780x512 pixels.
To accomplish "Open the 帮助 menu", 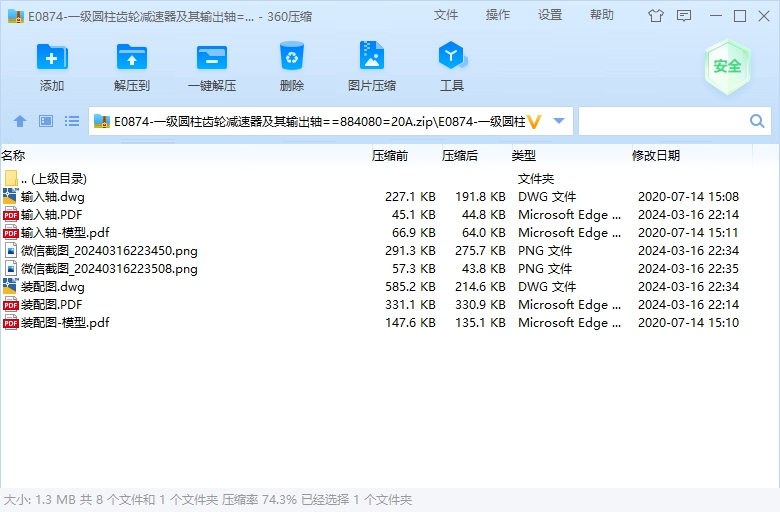I will coord(602,15).
